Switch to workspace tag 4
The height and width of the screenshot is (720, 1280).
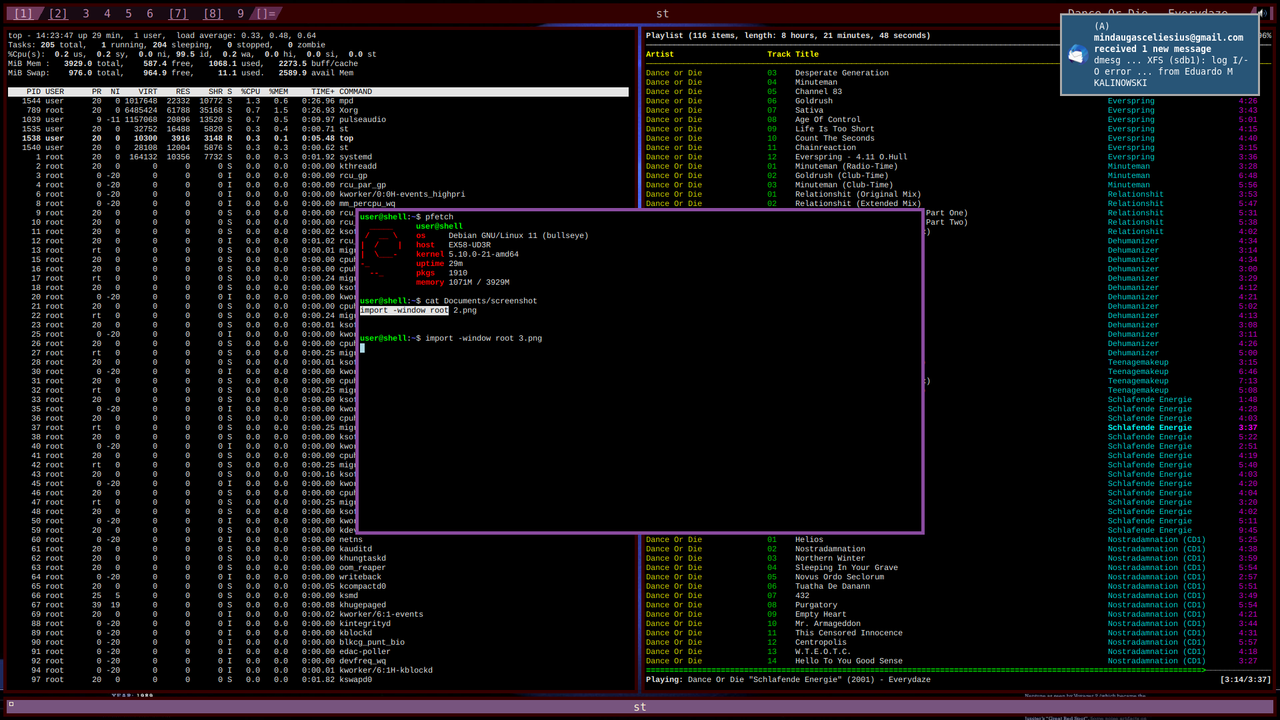pyautogui.click(x=107, y=14)
